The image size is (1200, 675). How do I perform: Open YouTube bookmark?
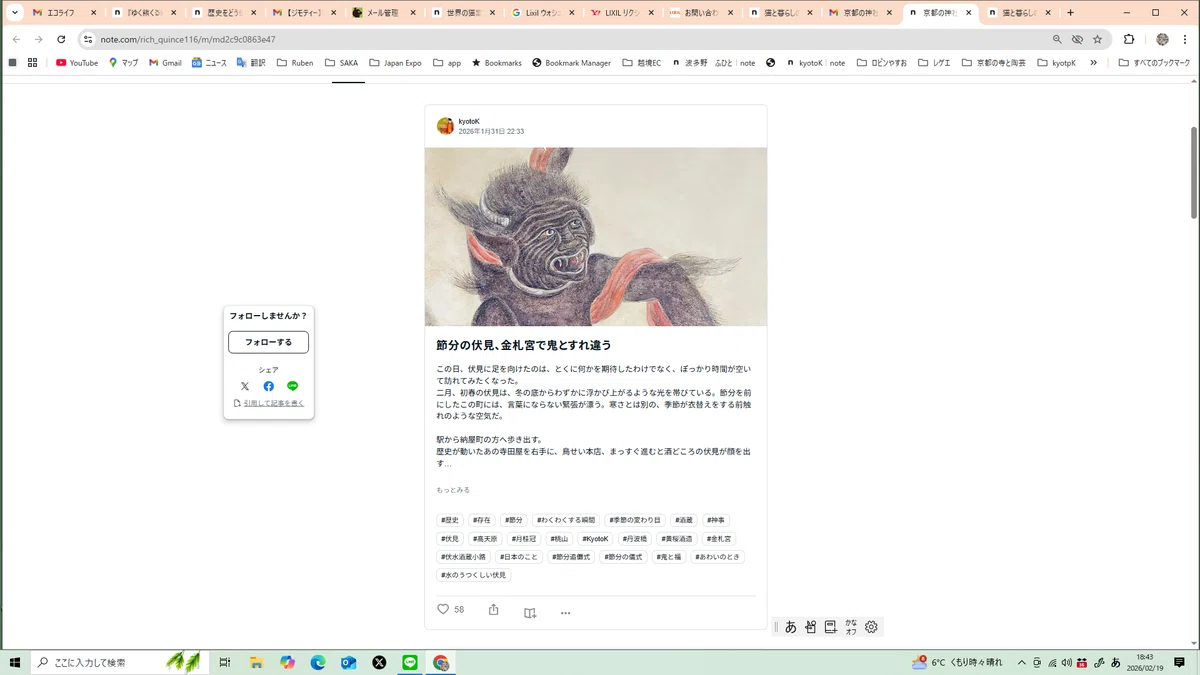pyautogui.click(x=77, y=62)
